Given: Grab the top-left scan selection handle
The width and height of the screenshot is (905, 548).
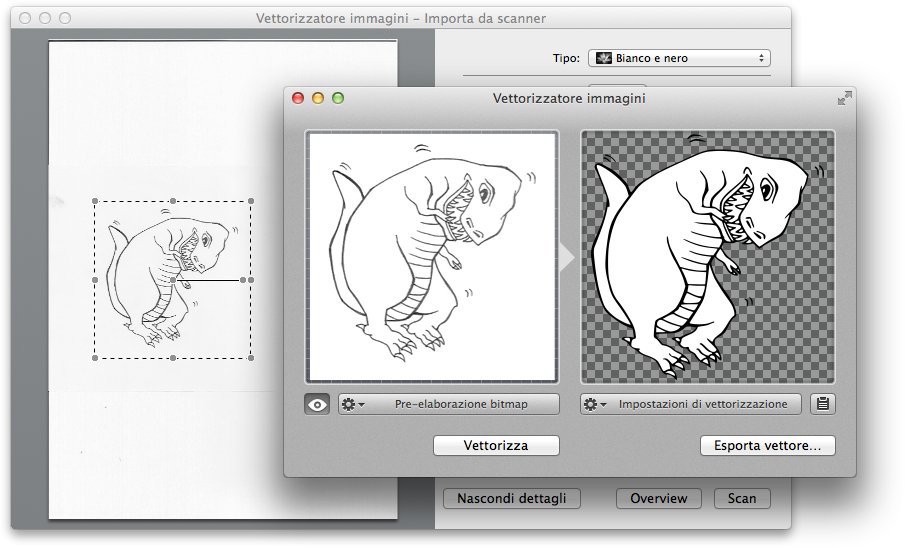Looking at the screenshot, I should tap(96, 202).
